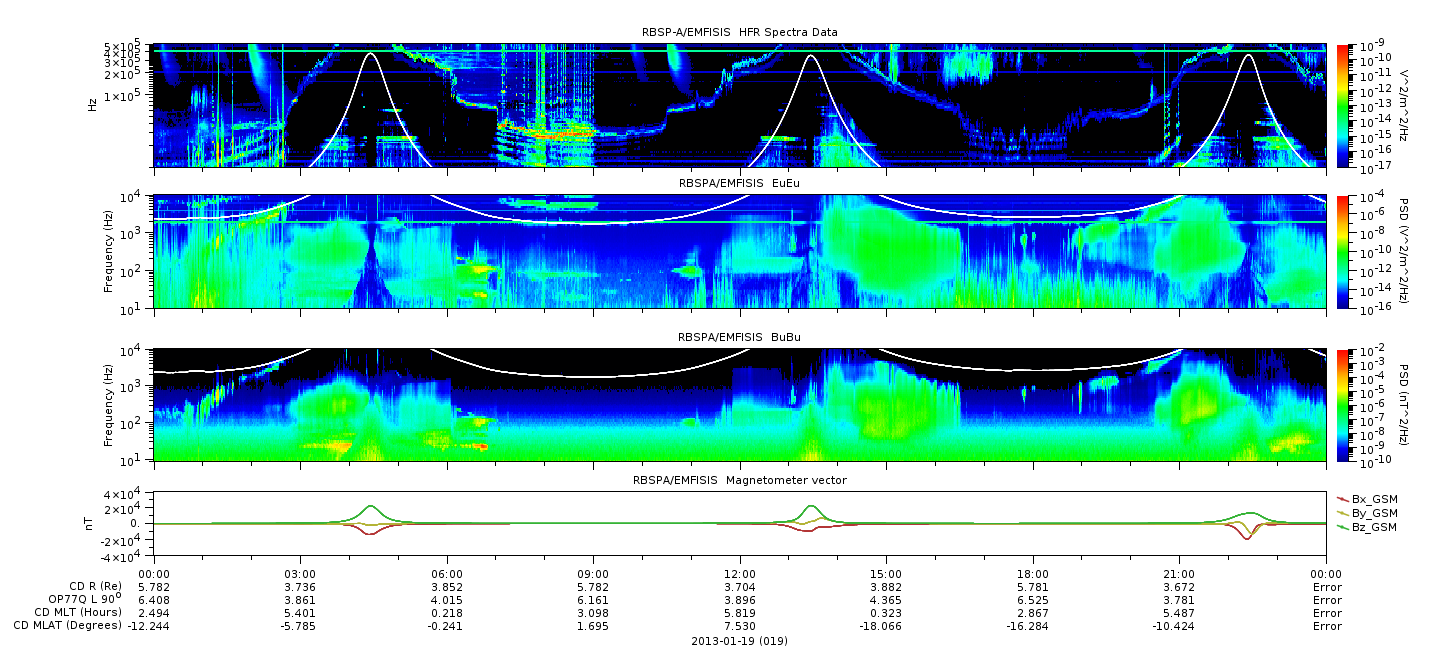Click title 'RBSP-A/EMFISIS HFR Spectra Data'

point(740,32)
